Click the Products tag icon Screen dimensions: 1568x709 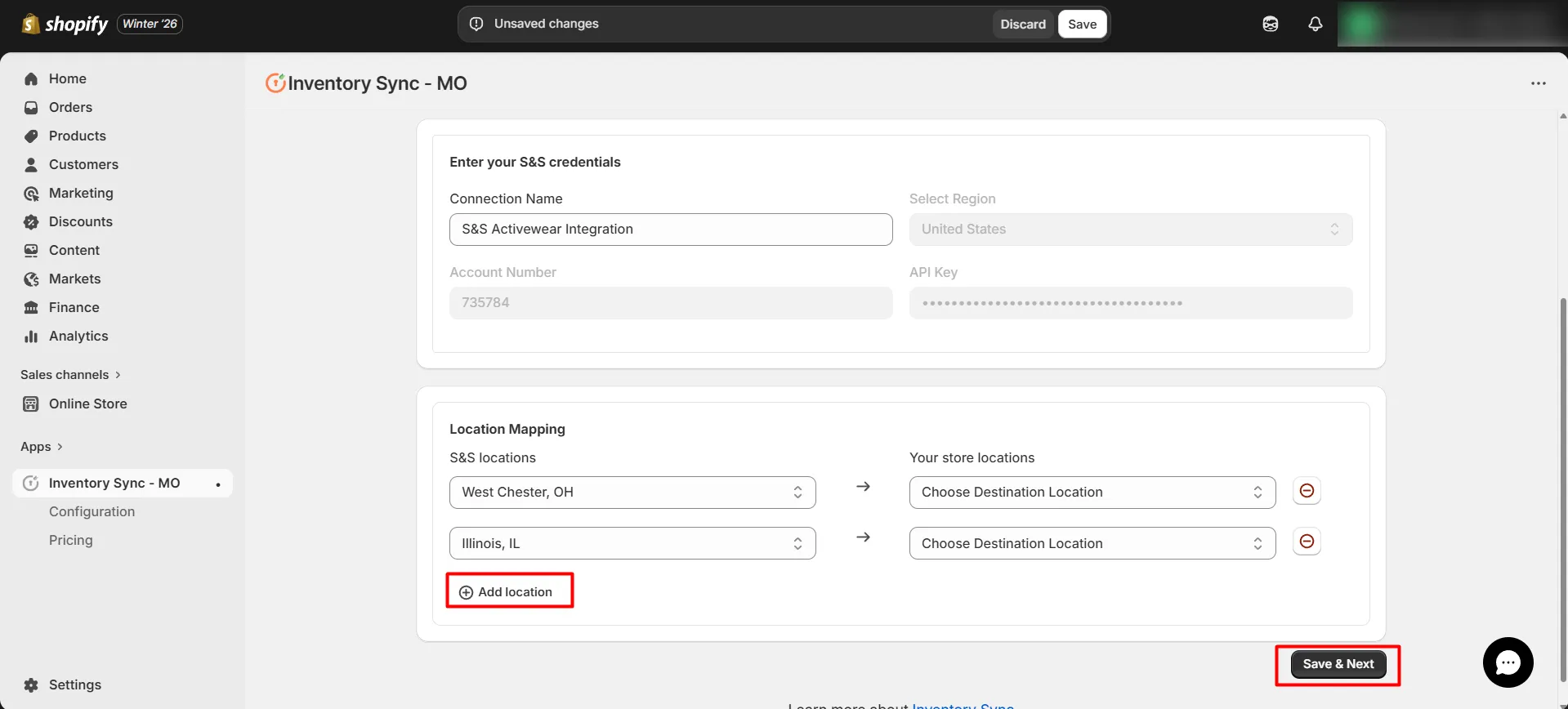(31, 136)
